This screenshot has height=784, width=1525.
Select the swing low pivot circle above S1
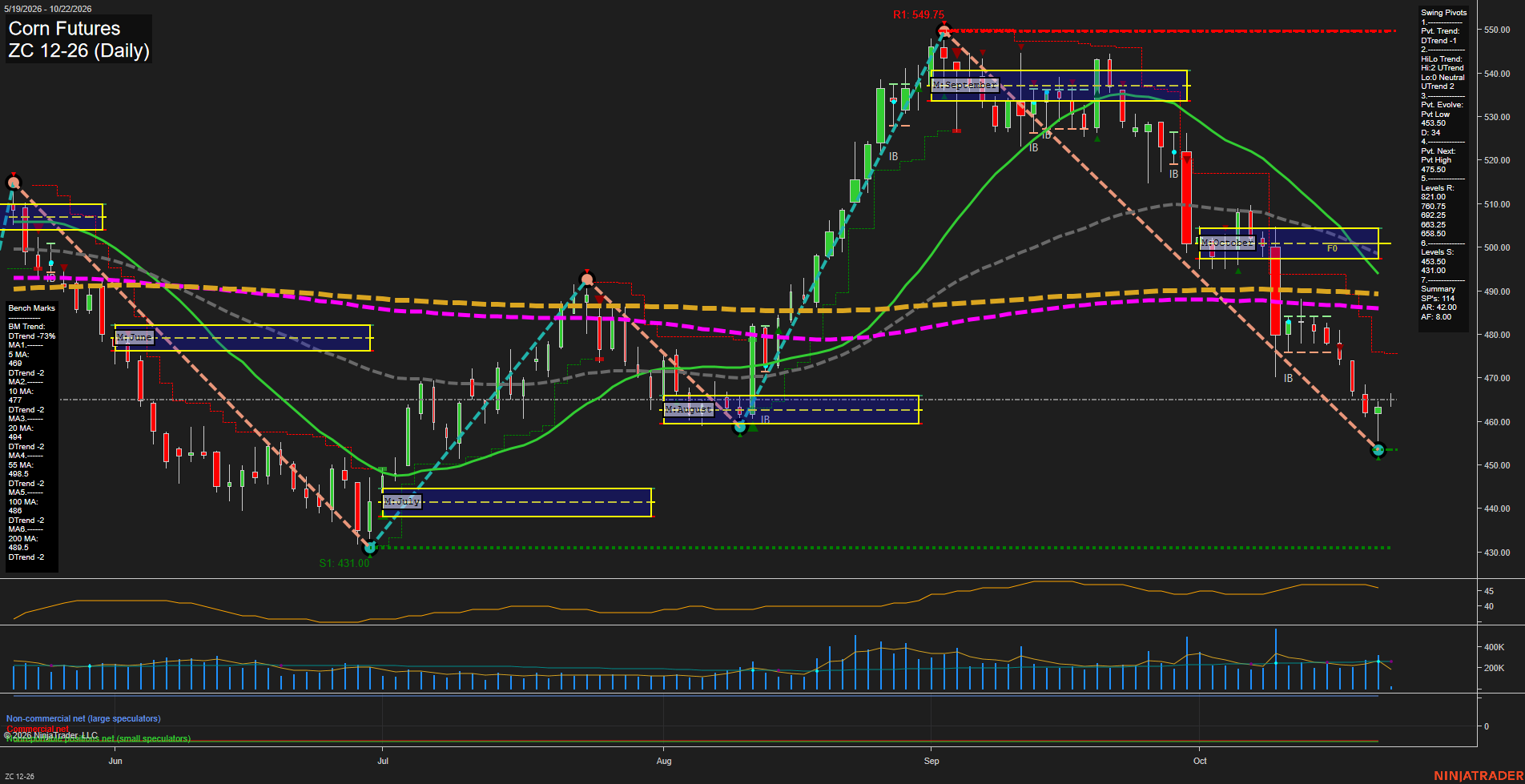[x=370, y=548]
